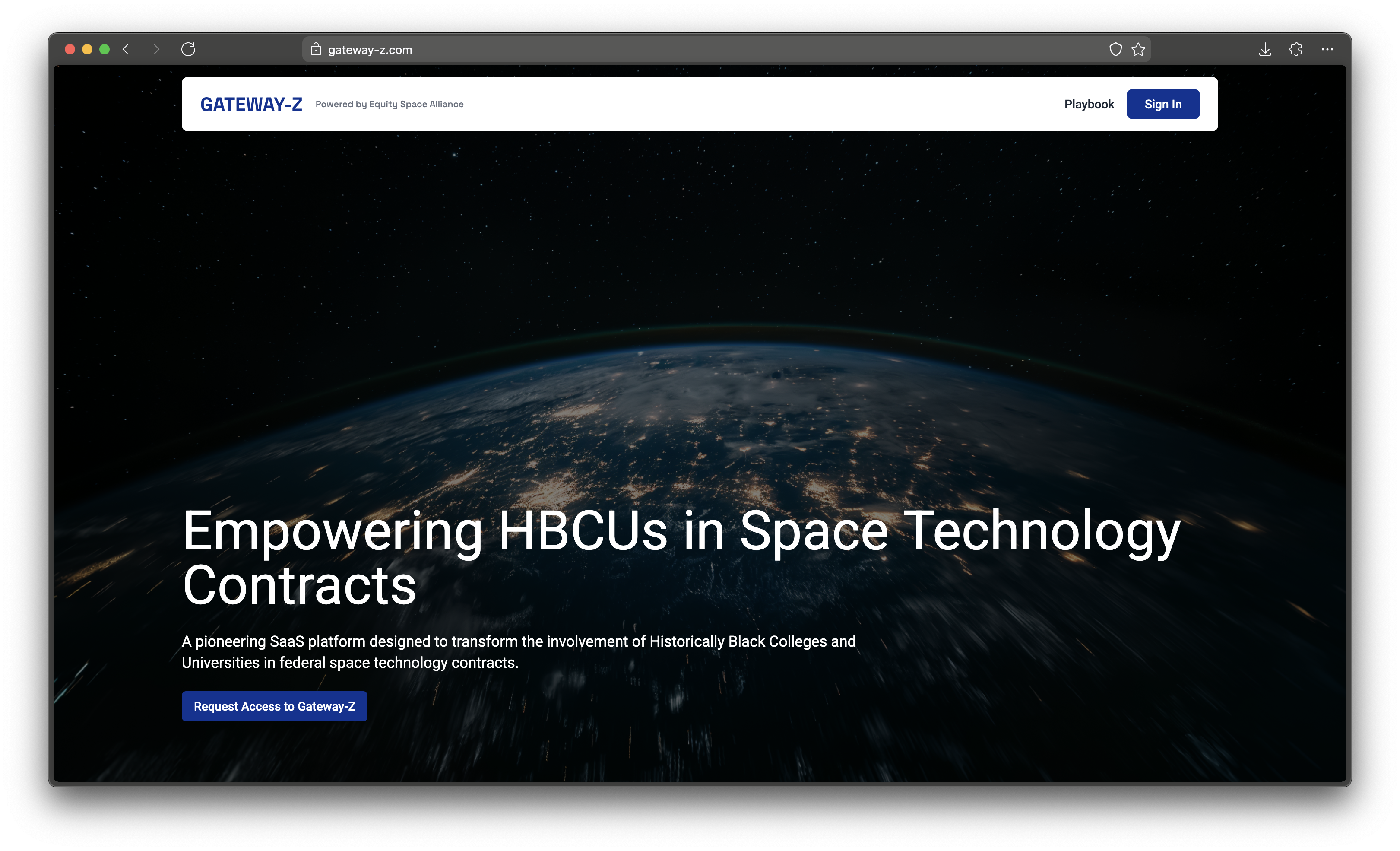Open the shield tracking protection icon
This screenshot has height=851, width=1400.
pos(1115,49)
